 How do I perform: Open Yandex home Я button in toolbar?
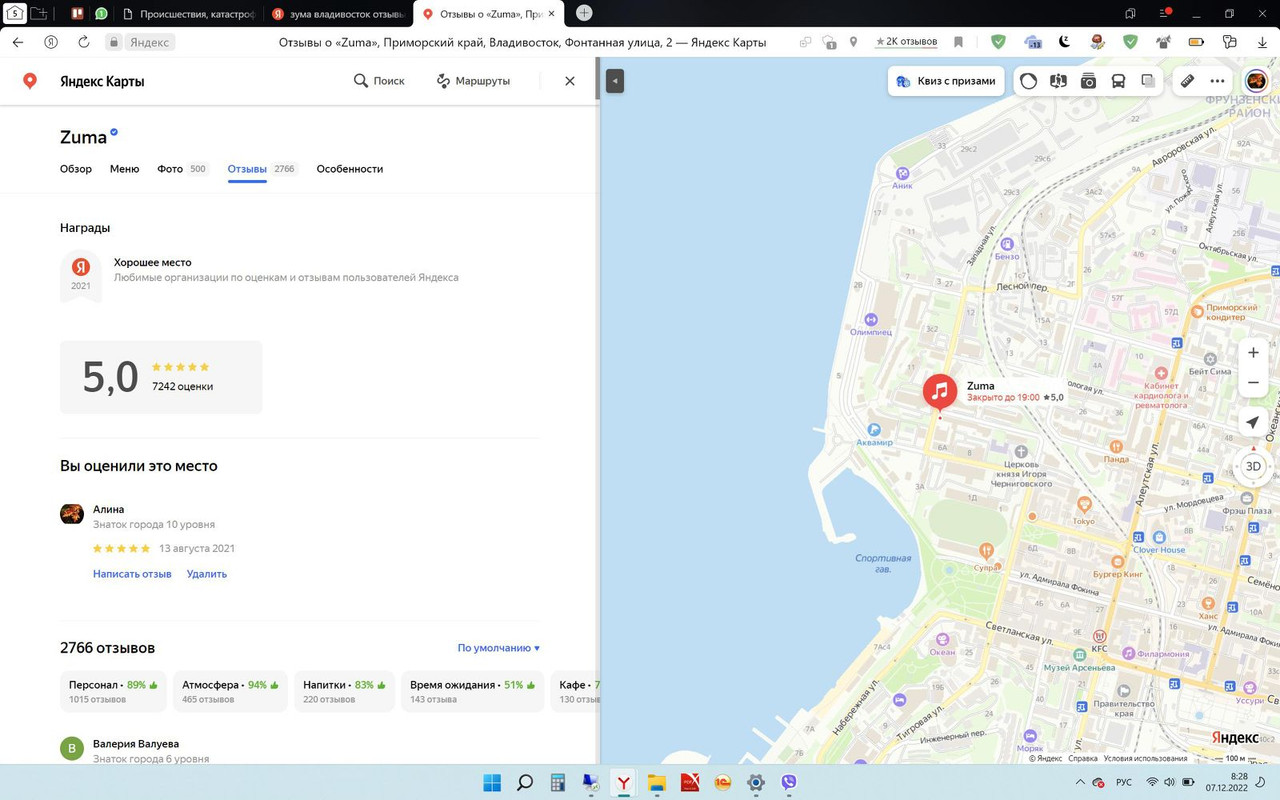[51, 42]
